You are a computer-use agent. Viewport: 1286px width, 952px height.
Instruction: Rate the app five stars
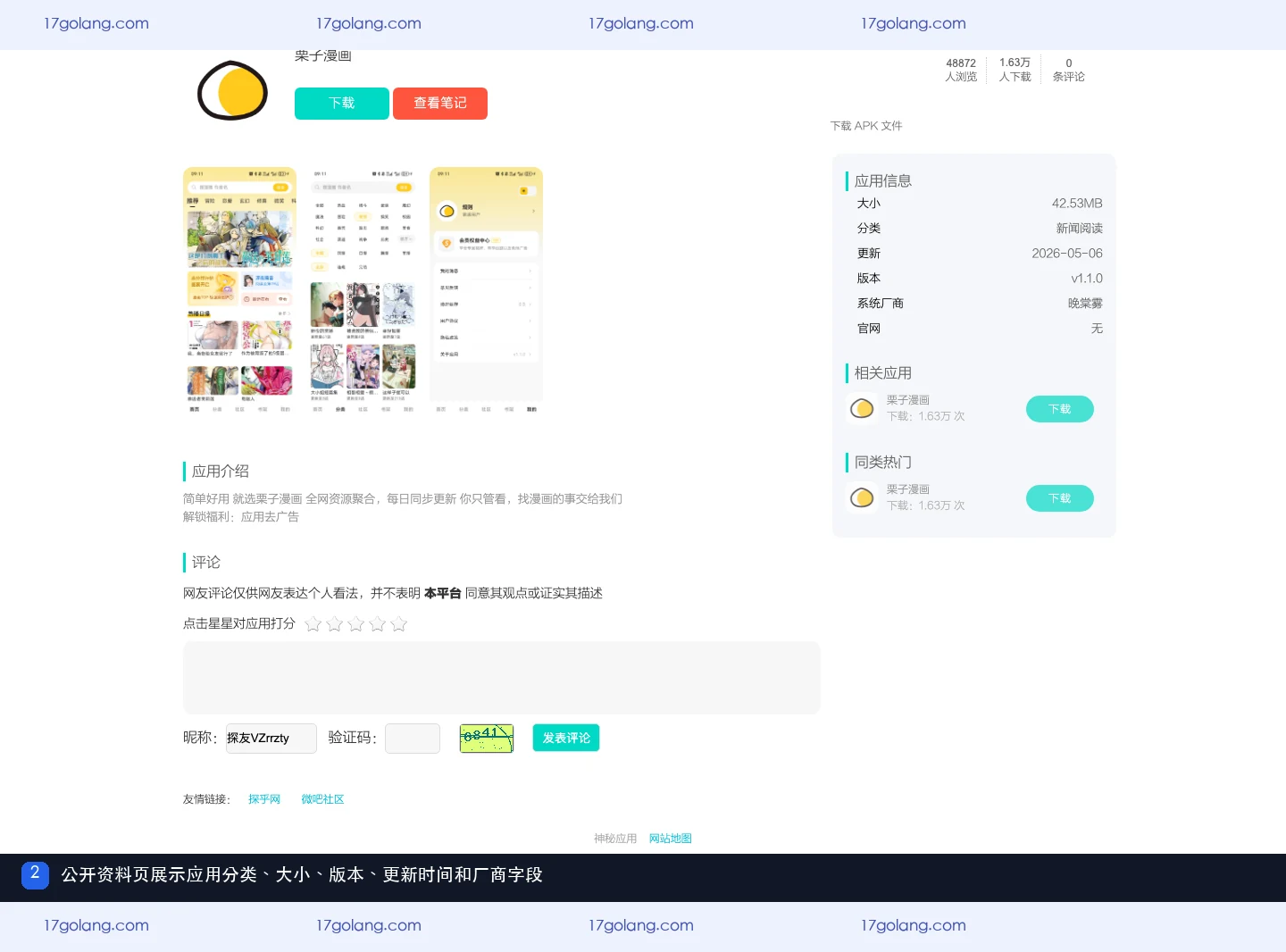pos(398,624)
